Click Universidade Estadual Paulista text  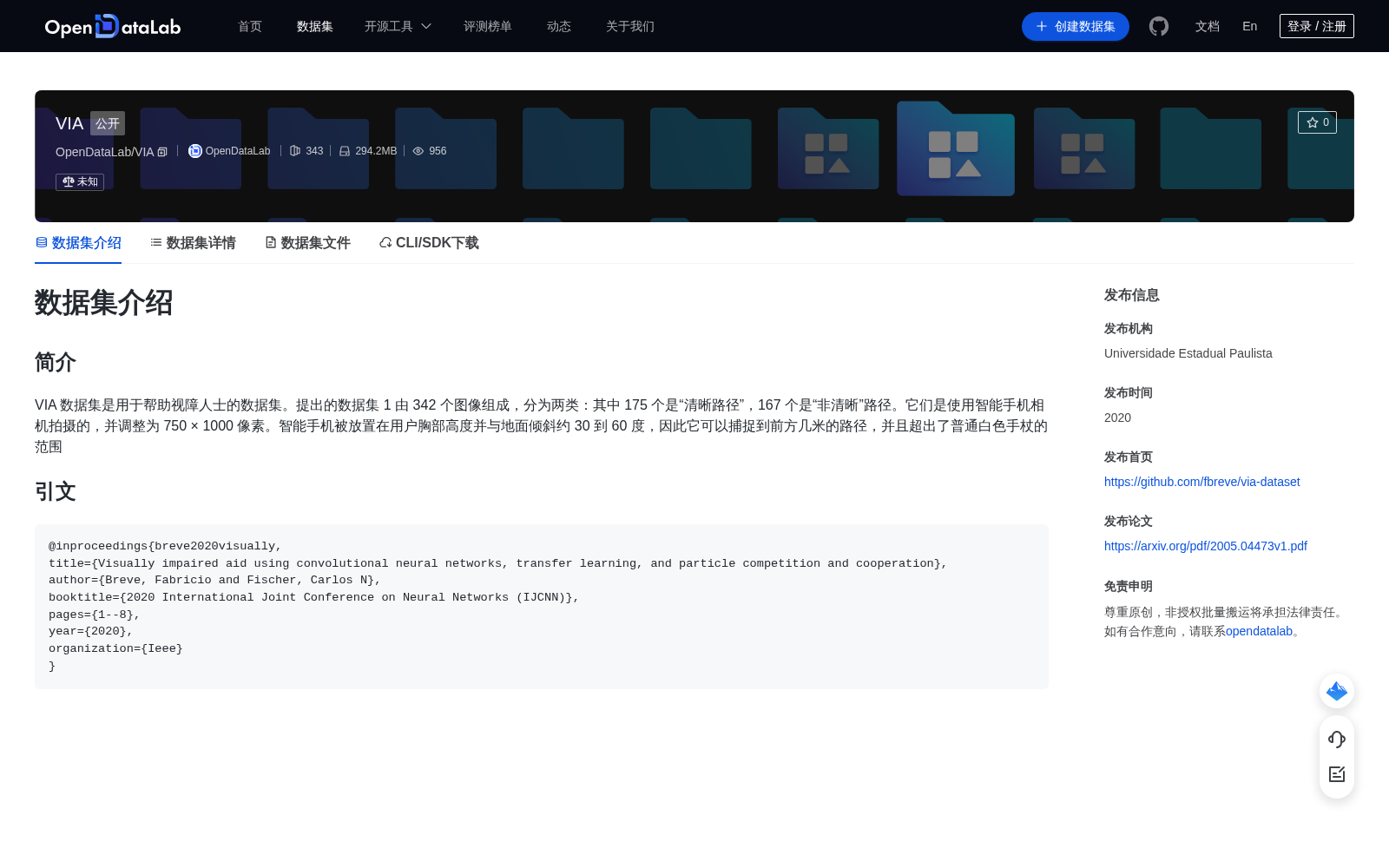1188,353
